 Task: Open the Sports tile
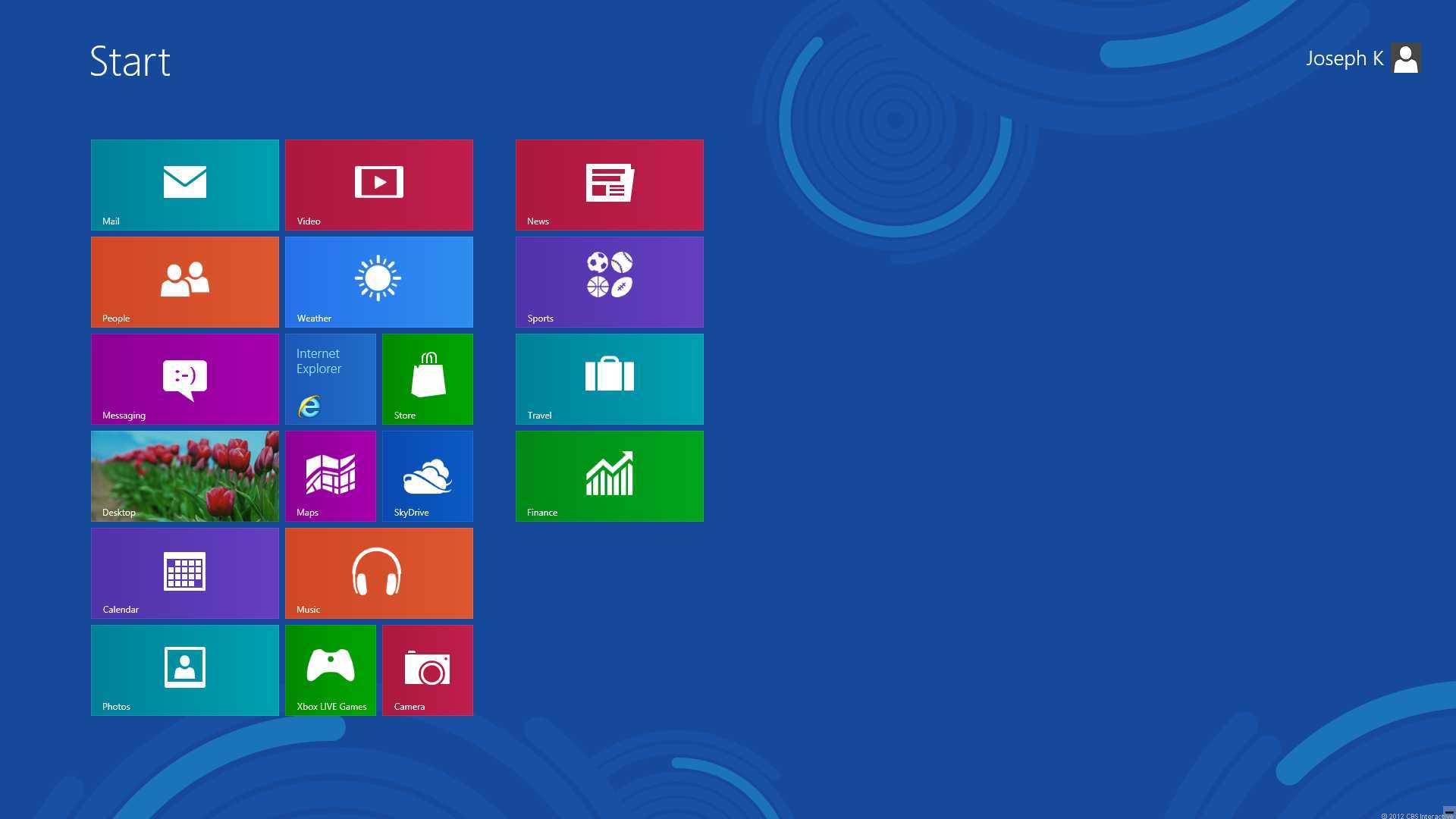click(x=610, y=282)
